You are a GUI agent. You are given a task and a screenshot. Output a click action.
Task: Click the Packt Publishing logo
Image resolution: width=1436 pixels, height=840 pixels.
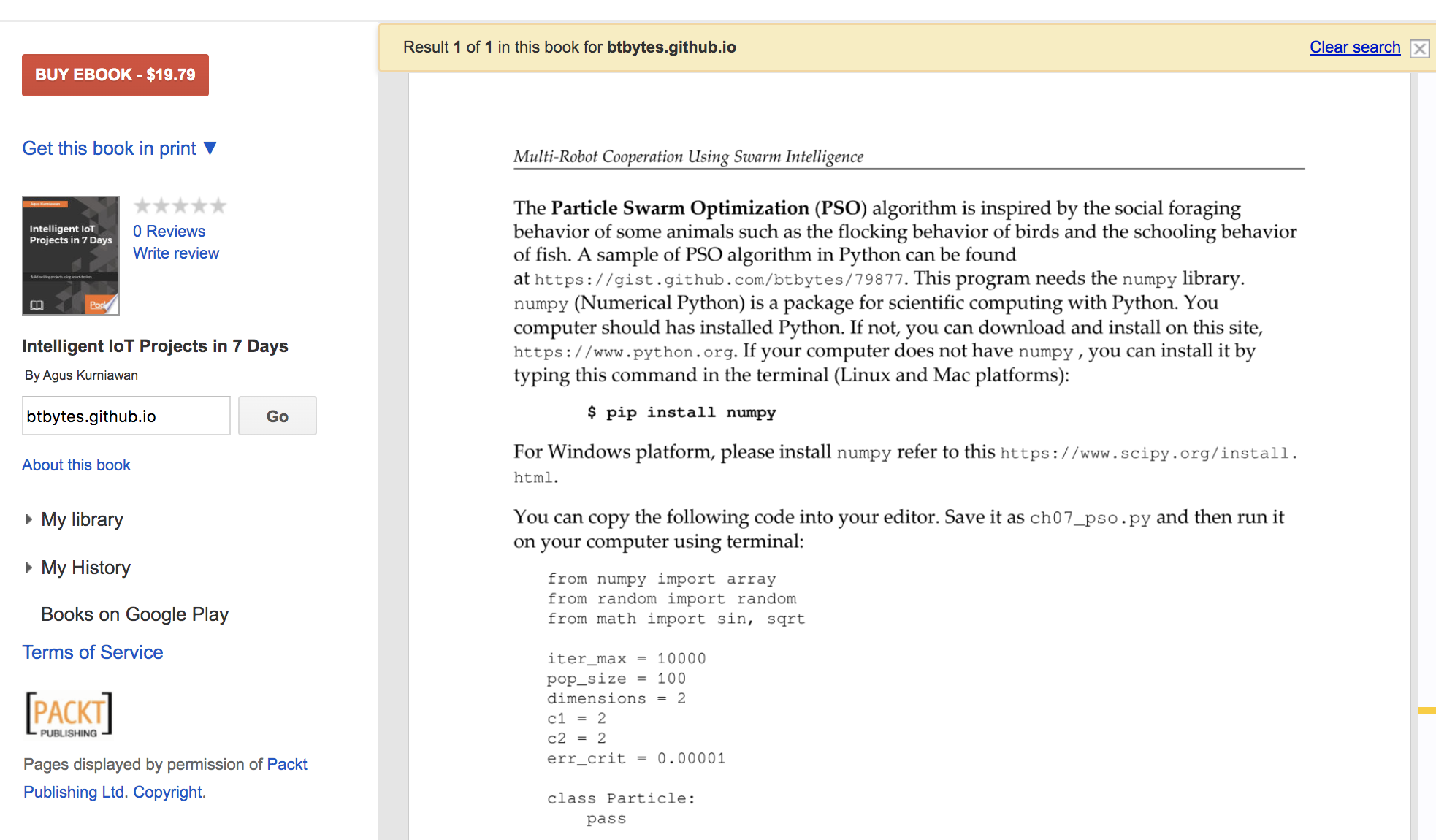69,714
